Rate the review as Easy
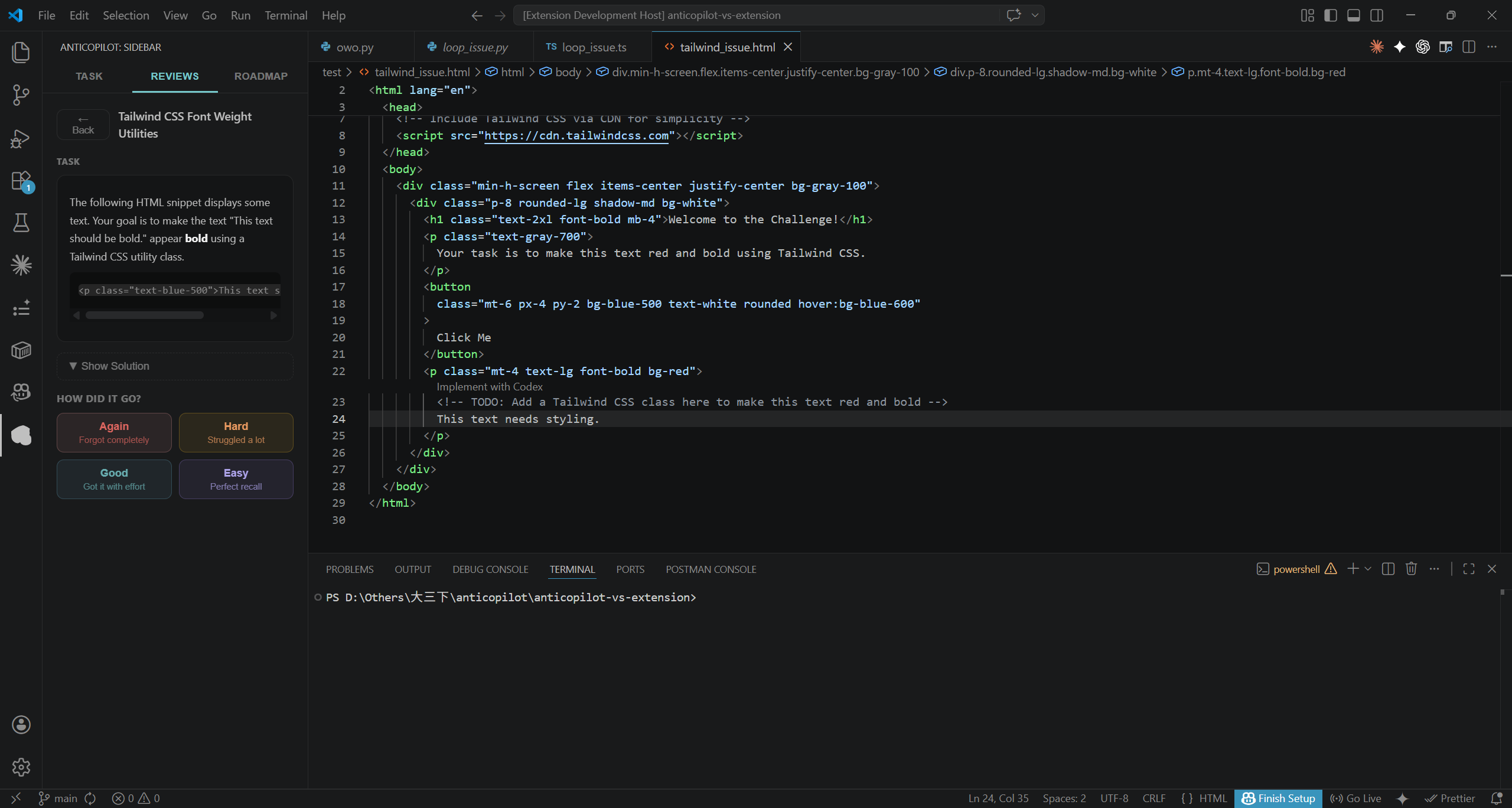1512x808 pixels. pyautogui.click(x=236, y=479)
